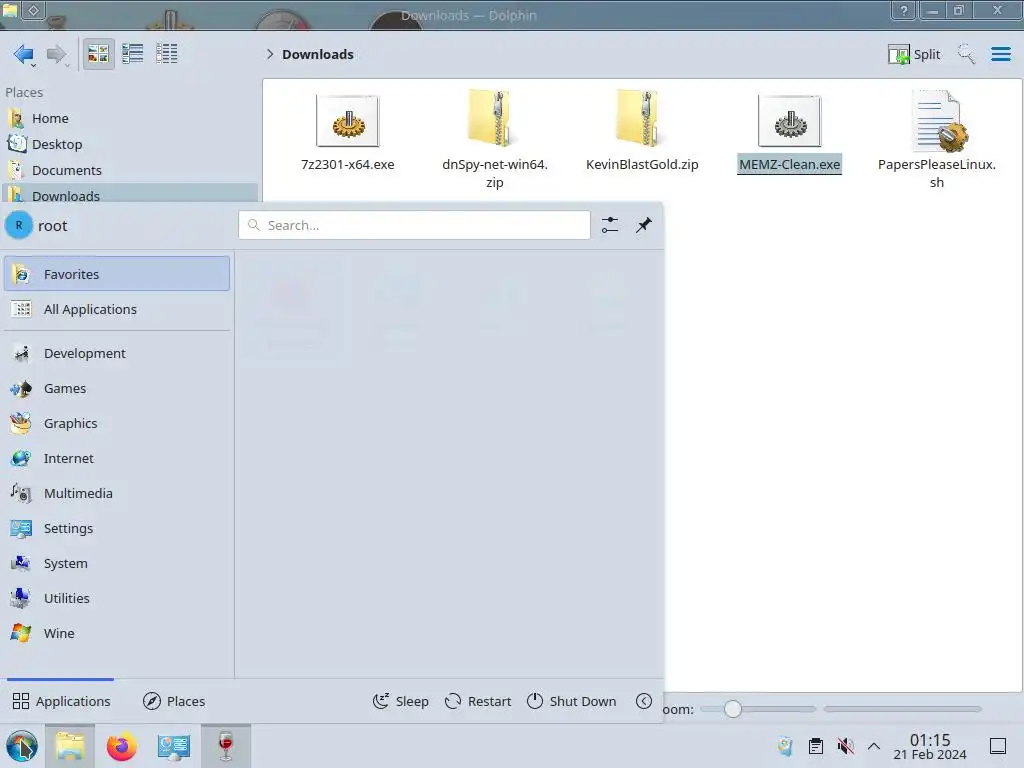This screenshot has width=1024, height=768.
Task: Open the file manager taskbar icon
Action: pyautogui.click(x=70, y=746)
